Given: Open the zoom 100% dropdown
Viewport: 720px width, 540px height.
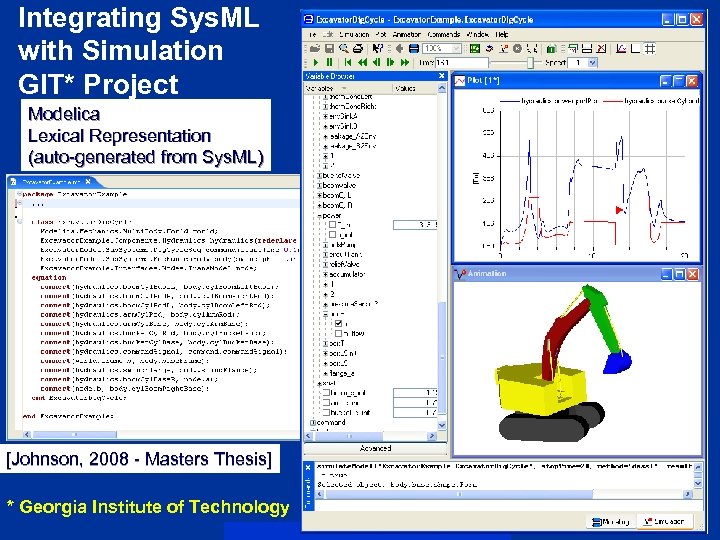Looking at the screenshot, I should (x=456, y=48).
